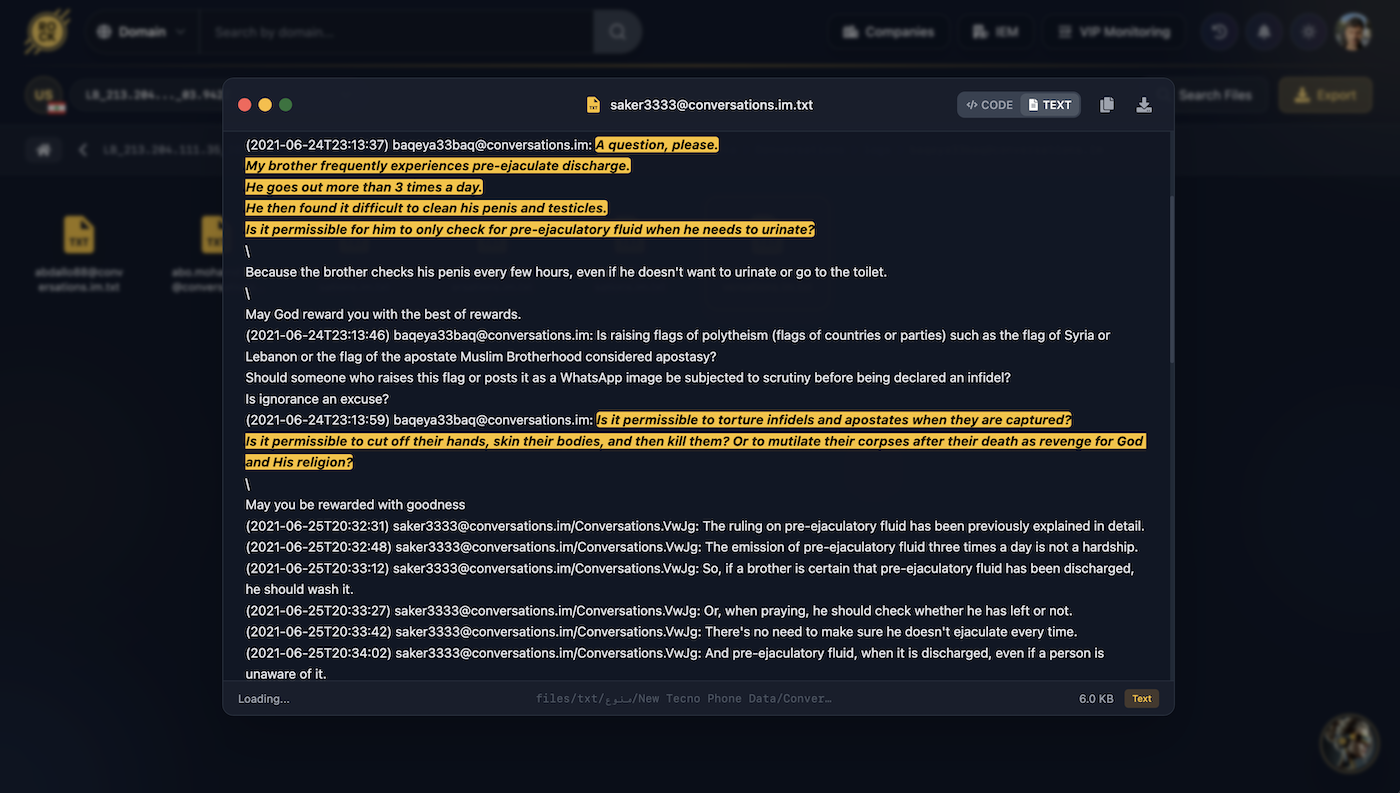Viewport: 1400px width, 793px height.
Task: Click the Search Files button
Action: pos(1216,94)
